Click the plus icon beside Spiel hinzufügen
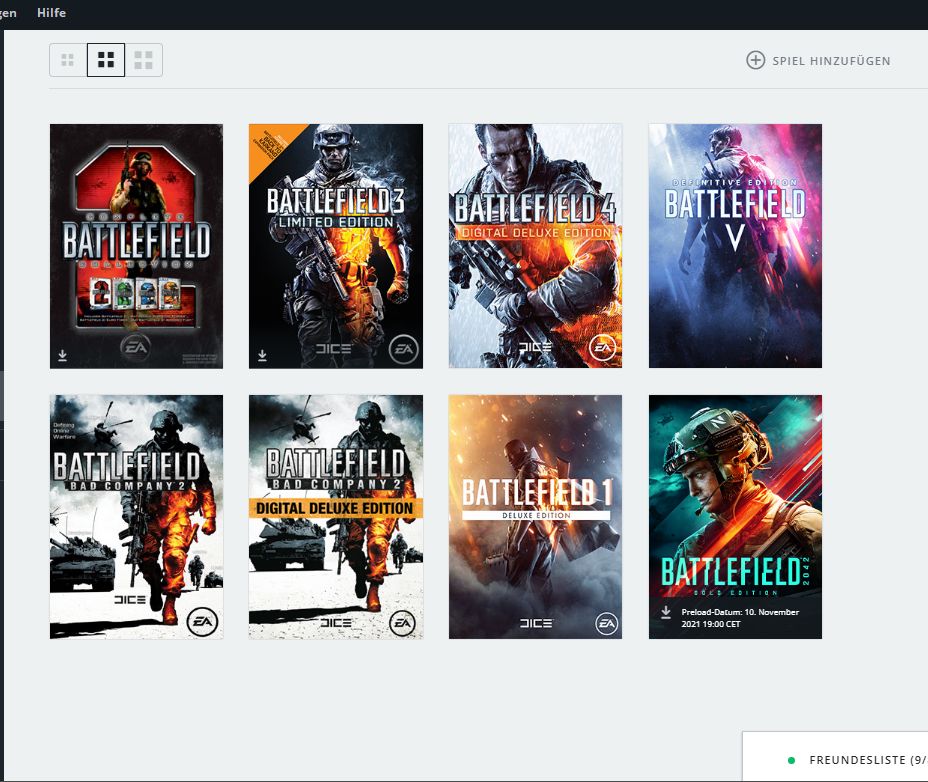Screen dimensions: 928x782 click(x=755, y=60)
